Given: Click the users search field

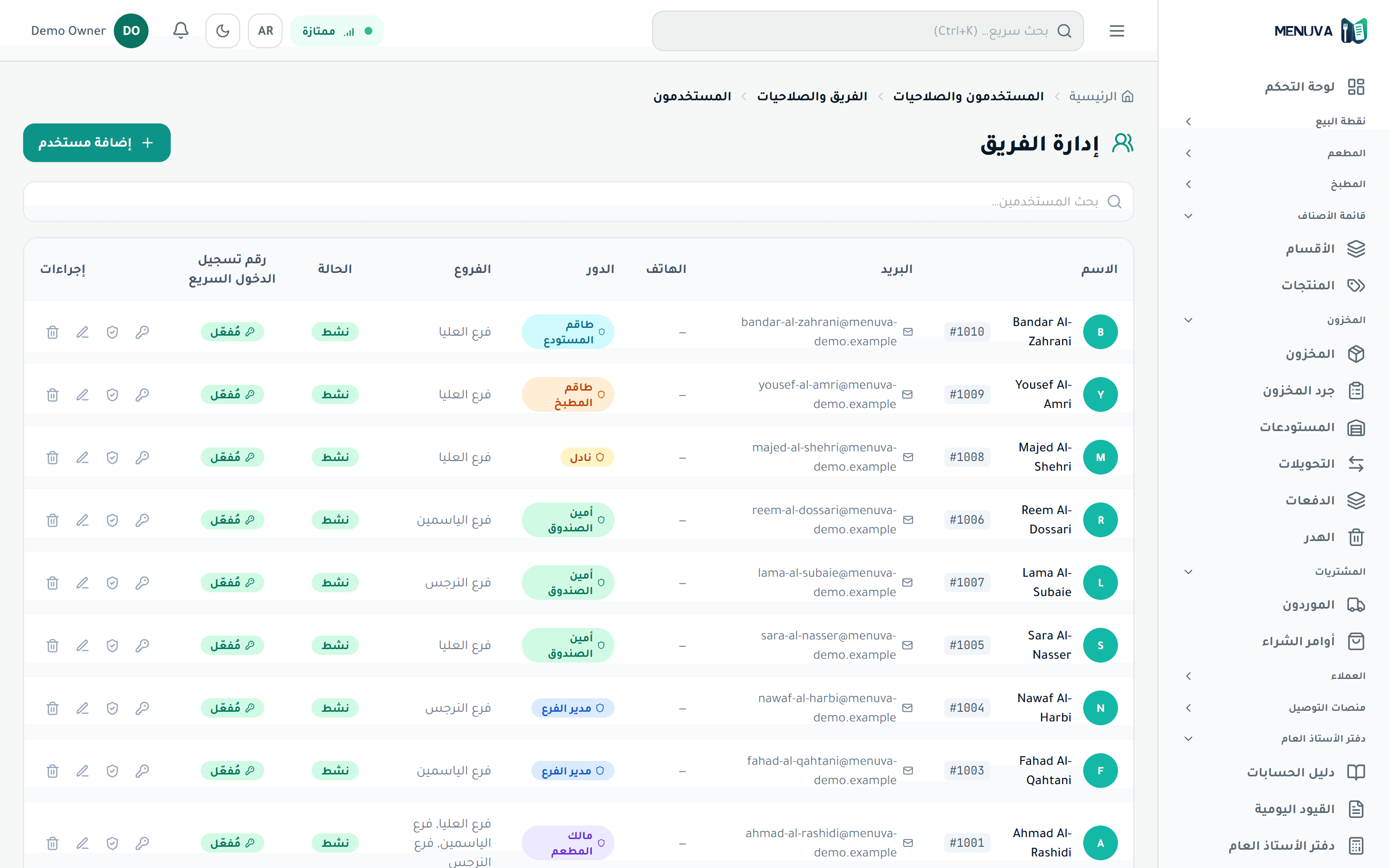Looking at the screenshot, I should click(579, 202).
